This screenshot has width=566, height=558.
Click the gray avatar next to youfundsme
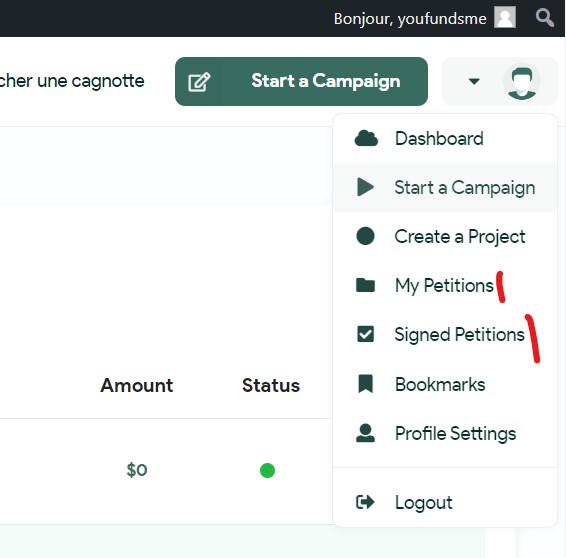coord(505,17)
